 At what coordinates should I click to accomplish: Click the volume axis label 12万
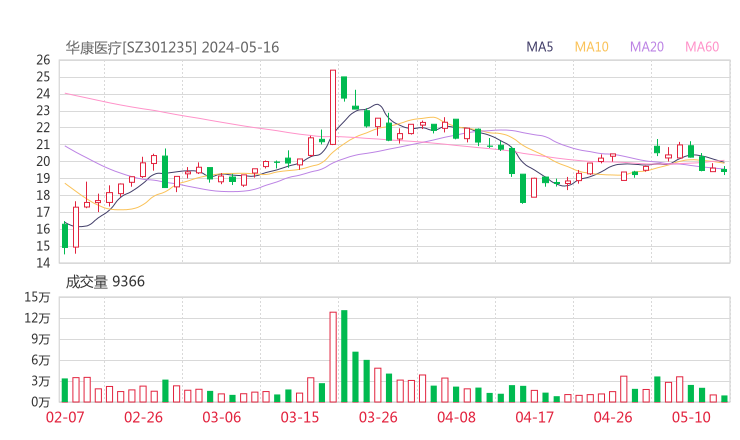coord(37,318)
